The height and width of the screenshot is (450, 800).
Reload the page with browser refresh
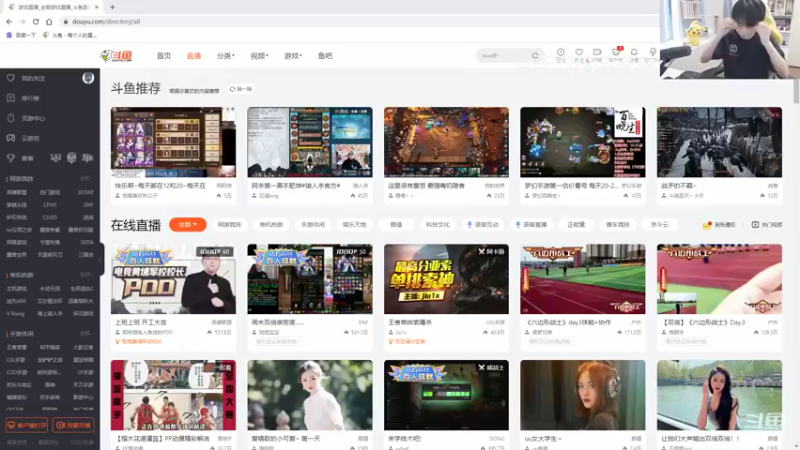tap(36, 21)
